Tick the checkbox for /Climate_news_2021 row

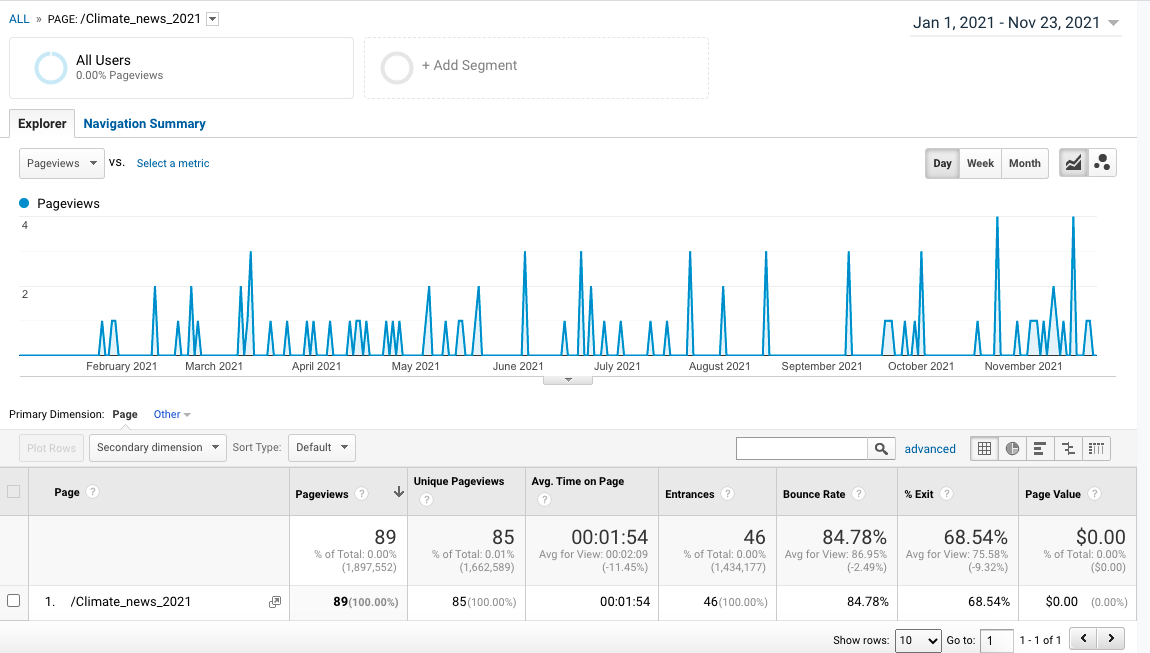point(13,601)
